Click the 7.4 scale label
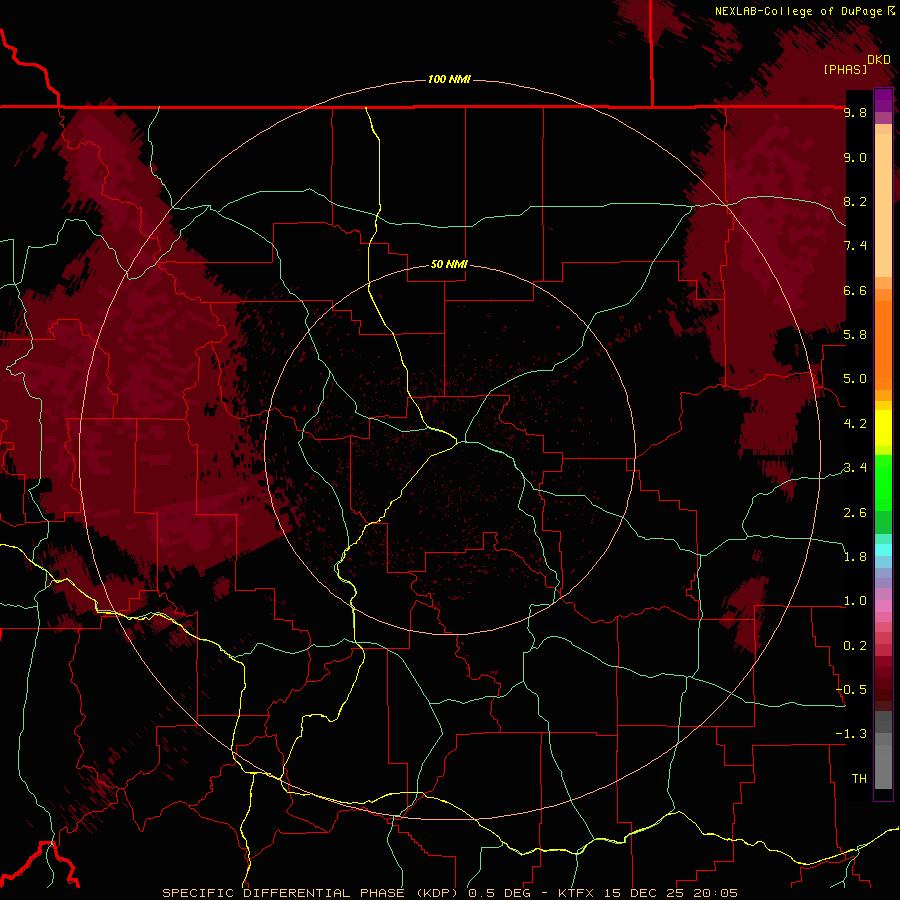Image resolution: width=900 pixels, height=900 pixels. click(855, 246)
